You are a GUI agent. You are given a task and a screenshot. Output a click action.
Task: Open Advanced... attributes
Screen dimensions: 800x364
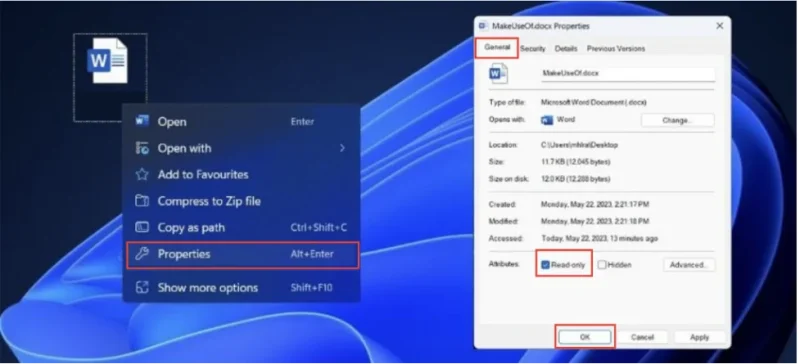tap(689, 265)
